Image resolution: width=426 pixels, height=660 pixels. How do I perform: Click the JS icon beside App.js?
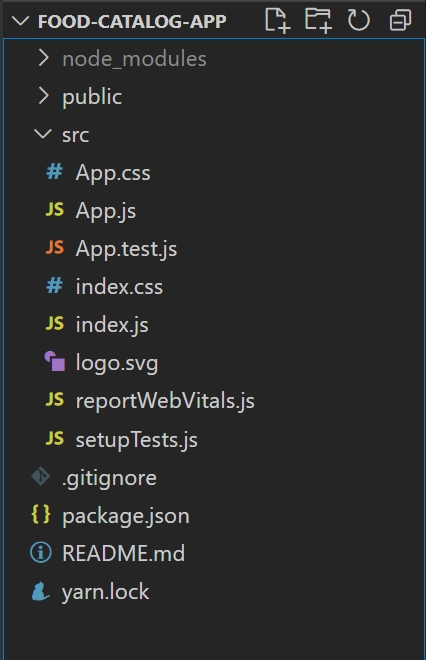click(x=55, y=210)
